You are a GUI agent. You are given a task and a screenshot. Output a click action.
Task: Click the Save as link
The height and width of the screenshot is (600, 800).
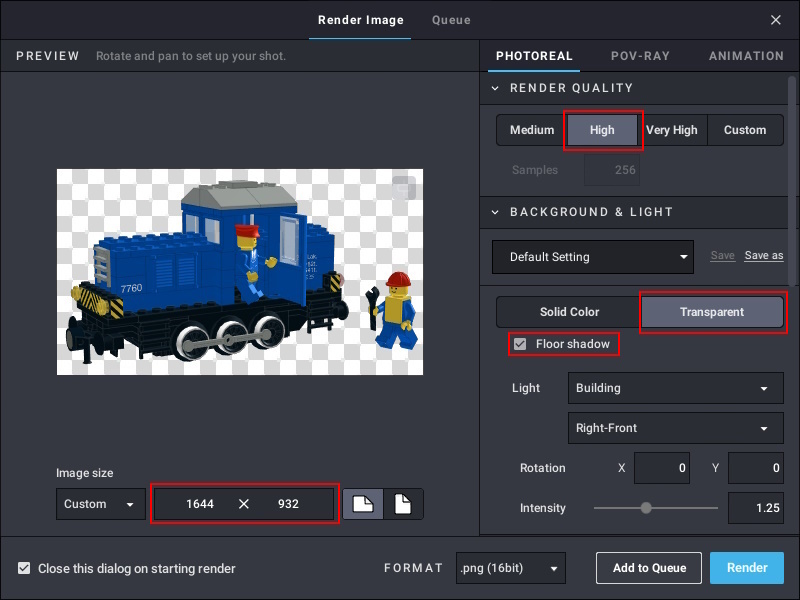click(764, 256)
